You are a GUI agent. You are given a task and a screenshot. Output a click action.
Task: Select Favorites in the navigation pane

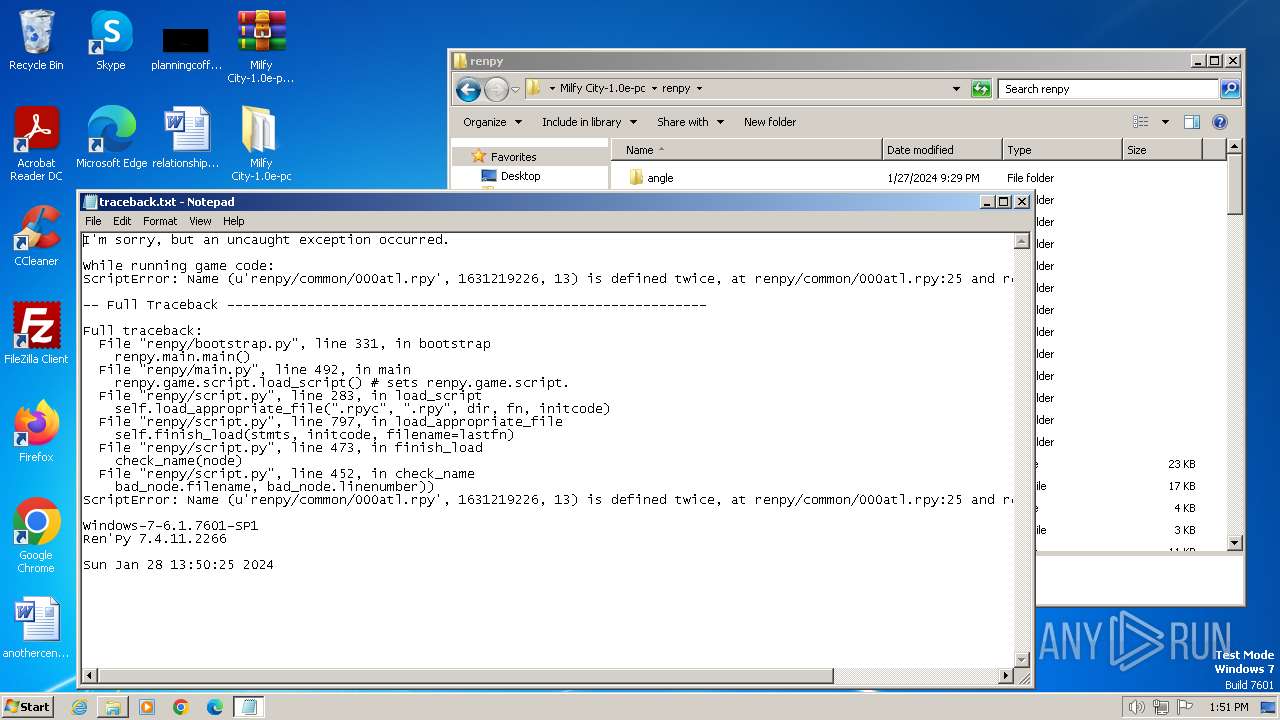tap(513, 157)
